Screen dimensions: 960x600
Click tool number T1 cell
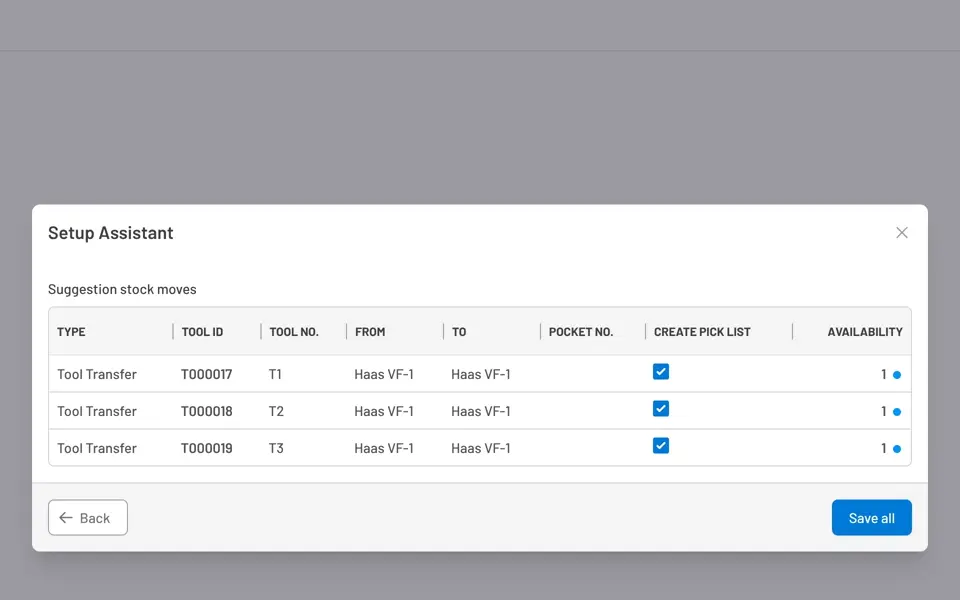pos(275,374)
